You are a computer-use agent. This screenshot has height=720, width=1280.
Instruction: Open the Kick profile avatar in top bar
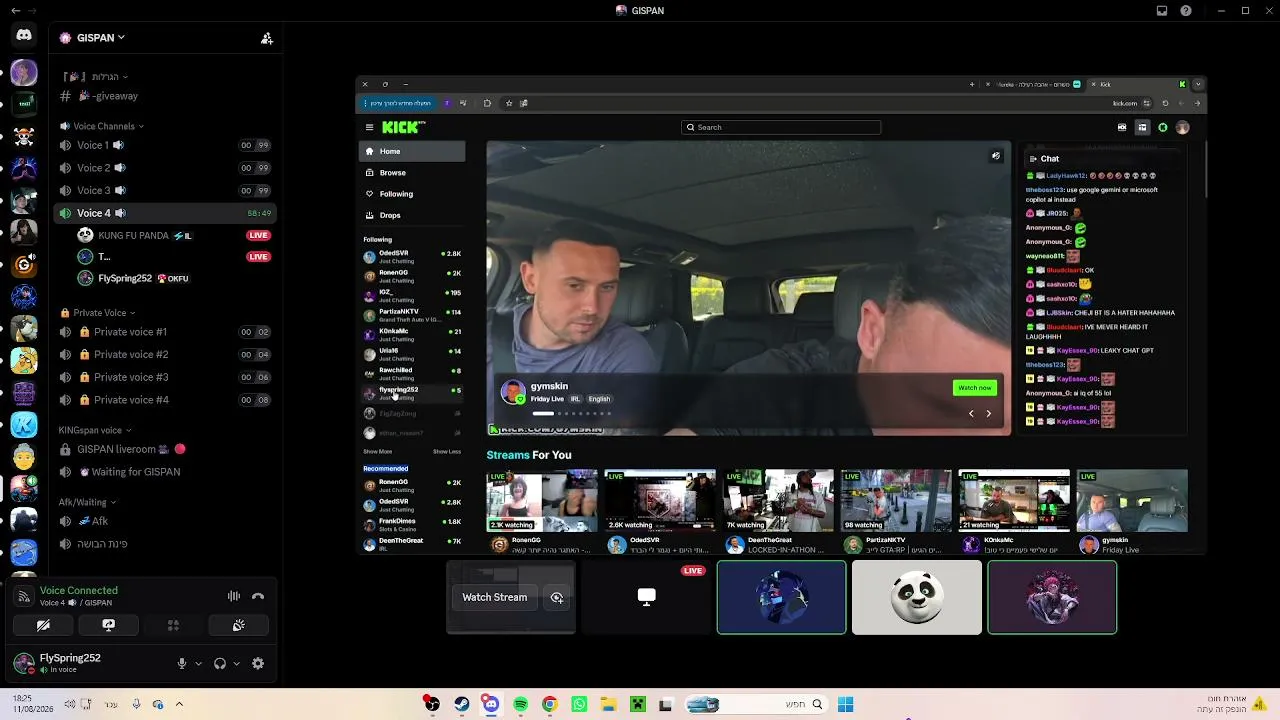[x=1183, y=127]
